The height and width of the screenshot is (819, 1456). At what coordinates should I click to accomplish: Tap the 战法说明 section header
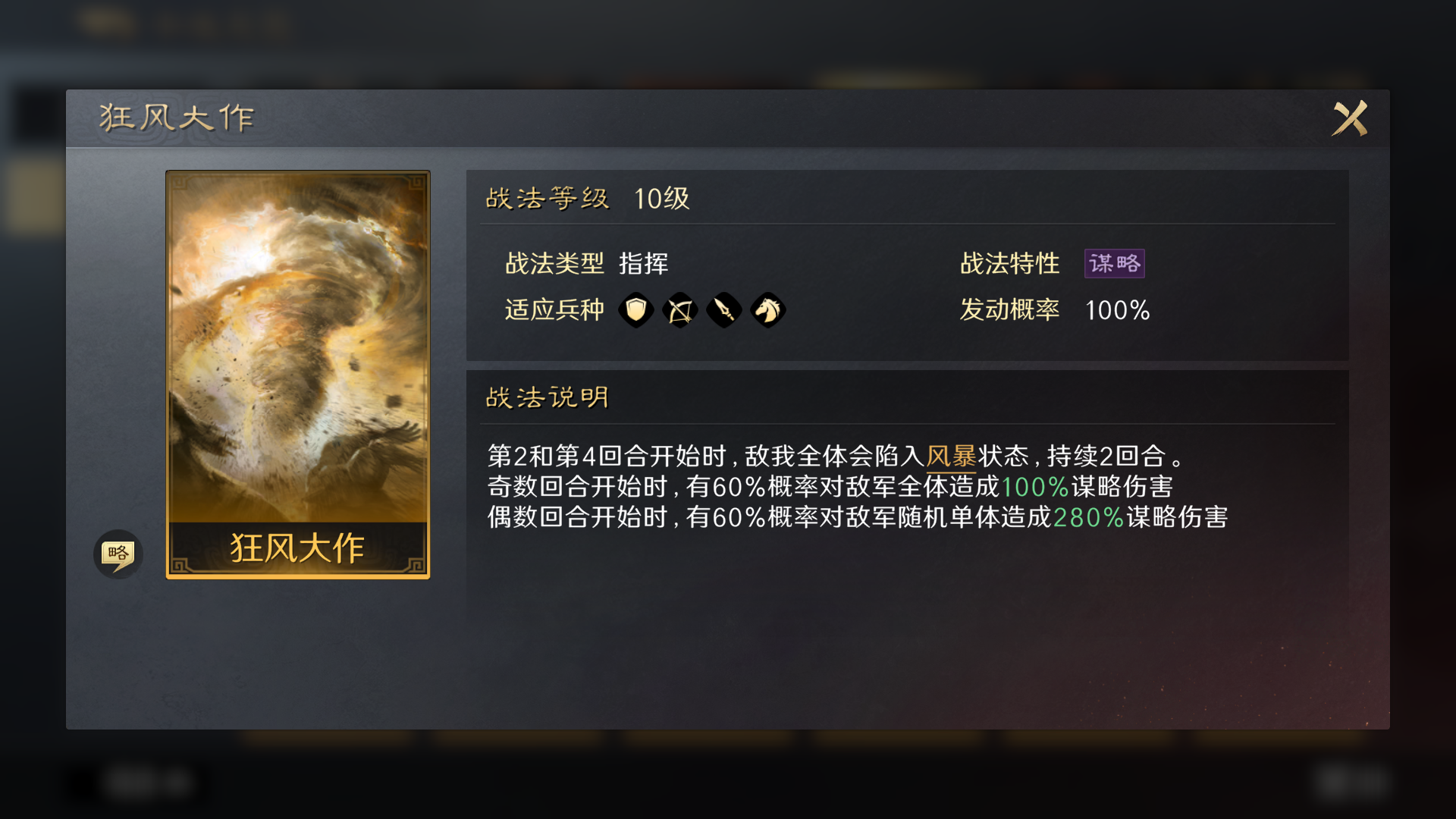pos(548,397)
